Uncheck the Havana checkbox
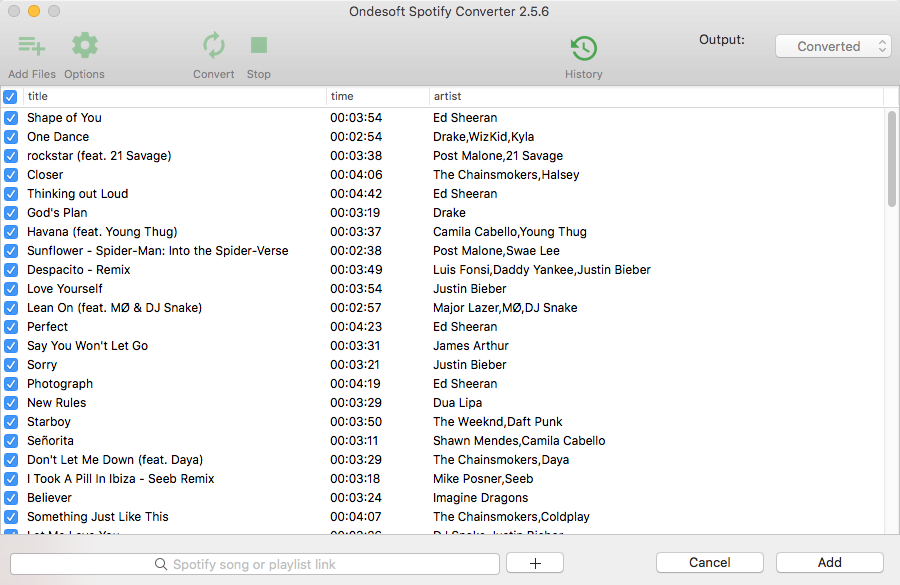 tap(11, 232)
